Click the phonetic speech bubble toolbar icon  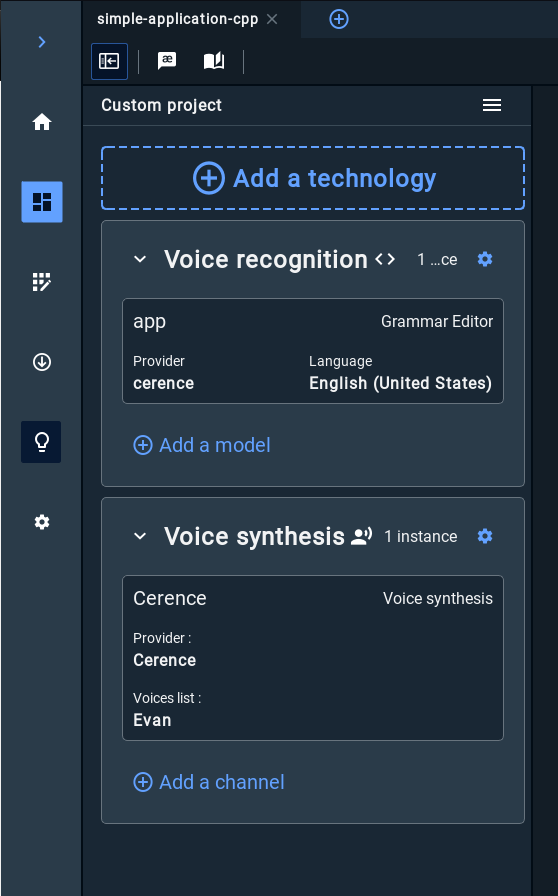pyautogui.click(x=167, y=61)
